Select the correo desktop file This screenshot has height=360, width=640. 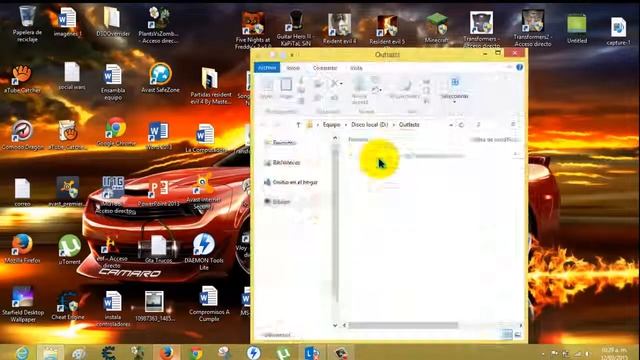point(22,192)
